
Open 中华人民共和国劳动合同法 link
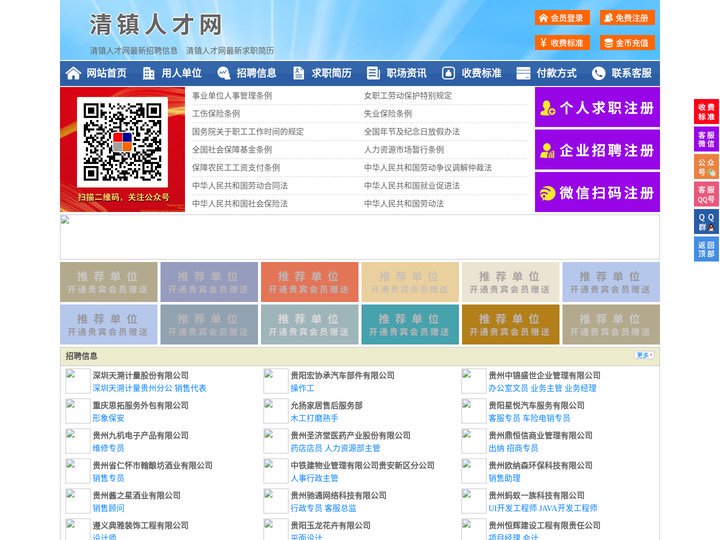(240, 186)
